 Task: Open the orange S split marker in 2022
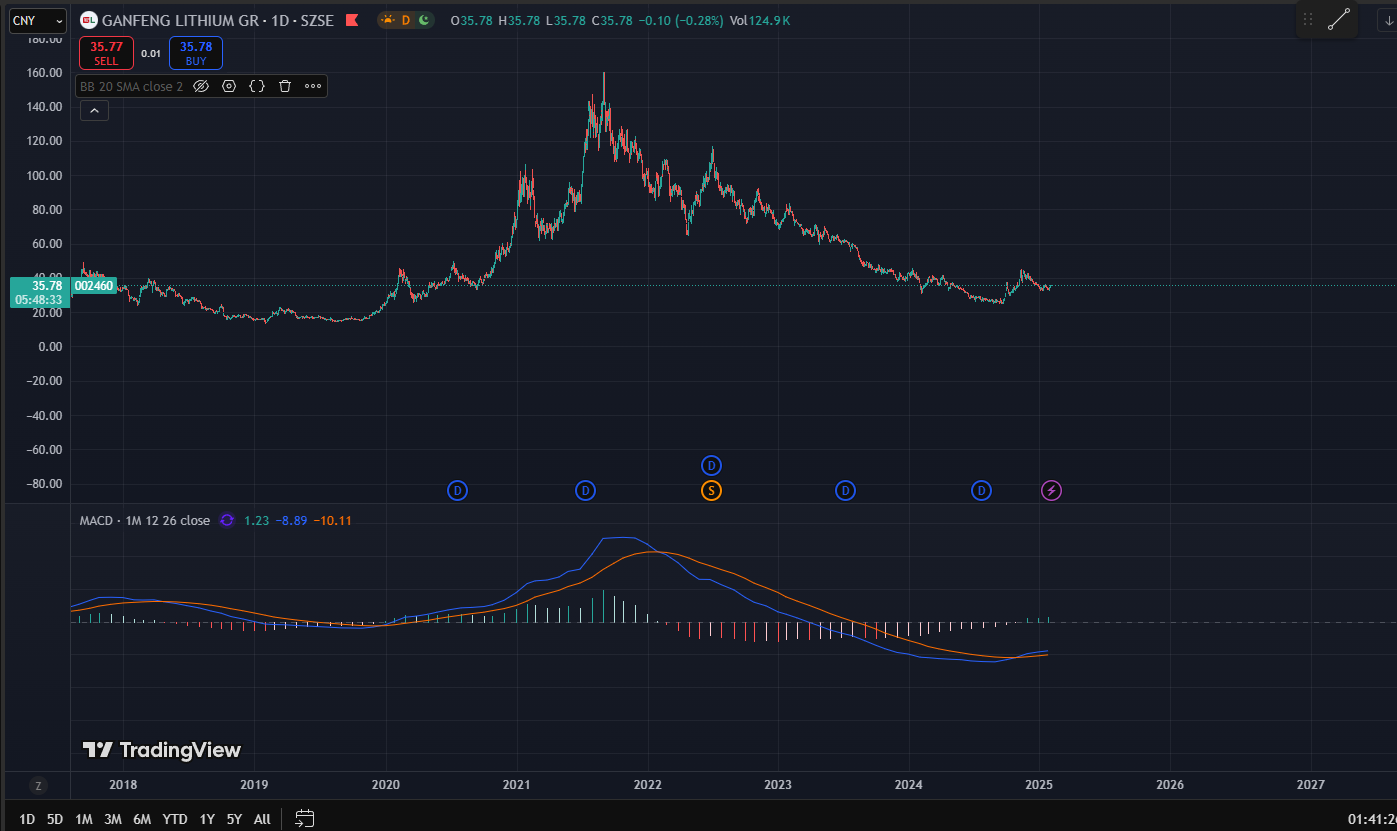tap(711, 490)
